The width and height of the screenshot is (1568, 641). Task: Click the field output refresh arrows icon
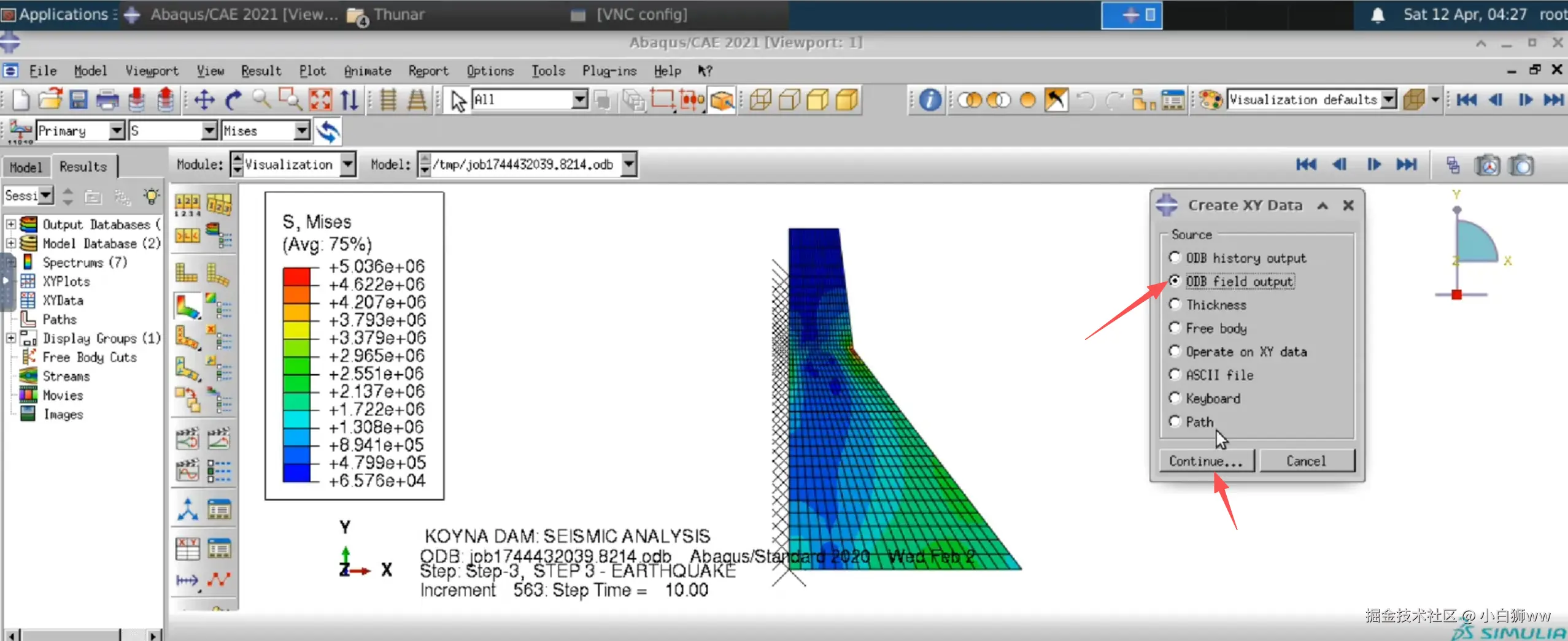pos(328,131)
